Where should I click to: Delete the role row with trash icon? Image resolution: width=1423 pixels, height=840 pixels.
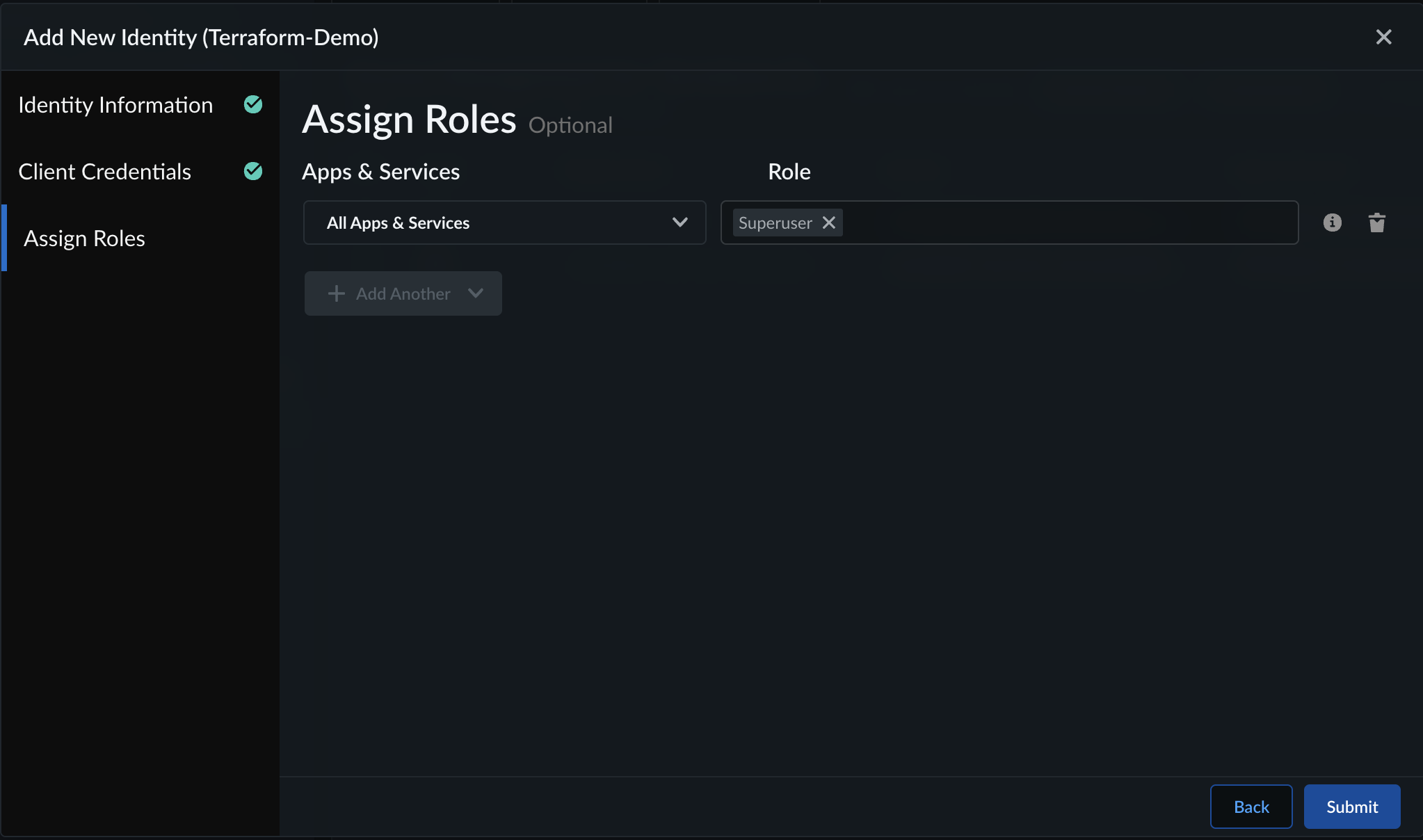click(x=1376, y=223)
